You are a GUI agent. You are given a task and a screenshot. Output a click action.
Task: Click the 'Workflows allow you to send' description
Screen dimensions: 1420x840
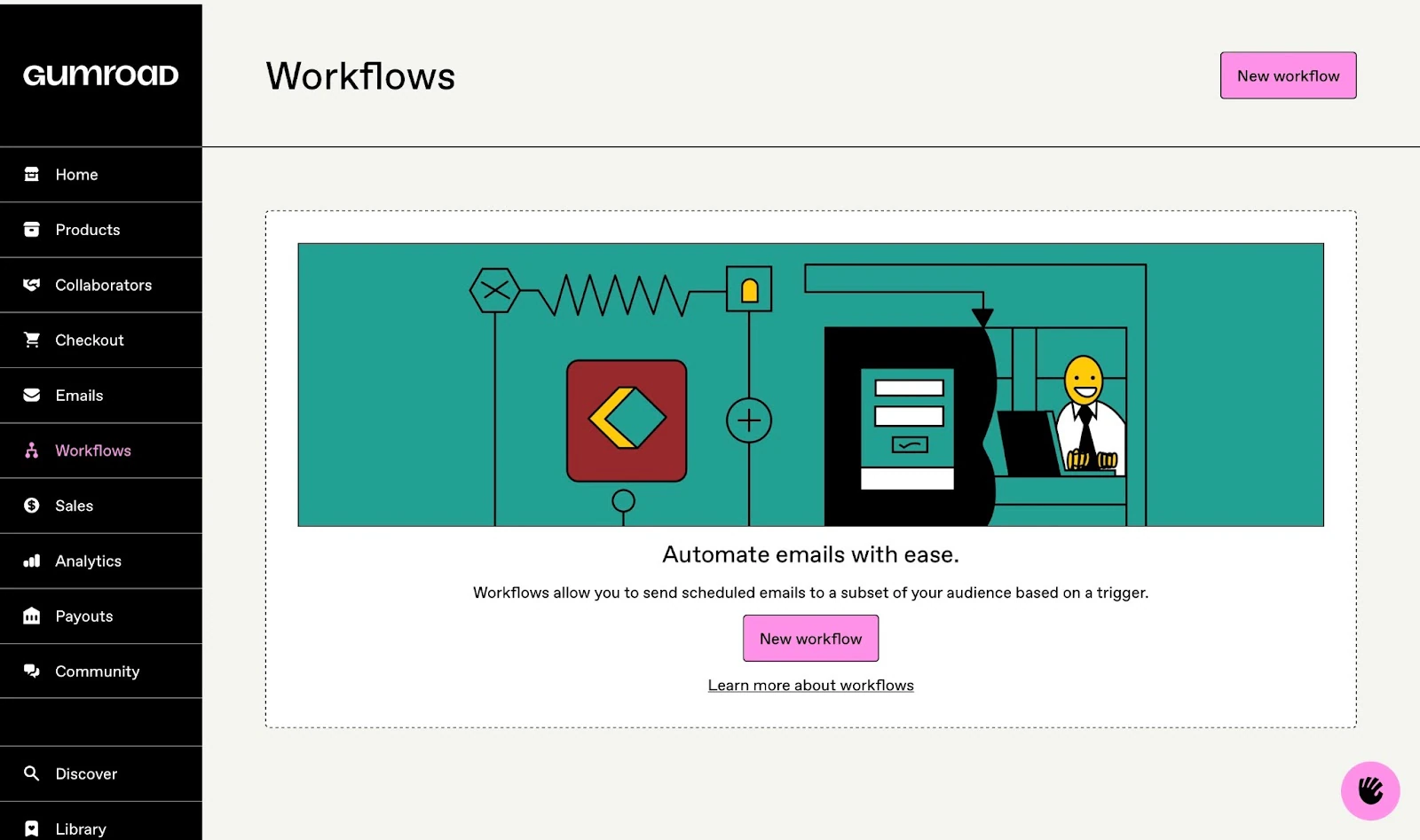coord(810,593)
